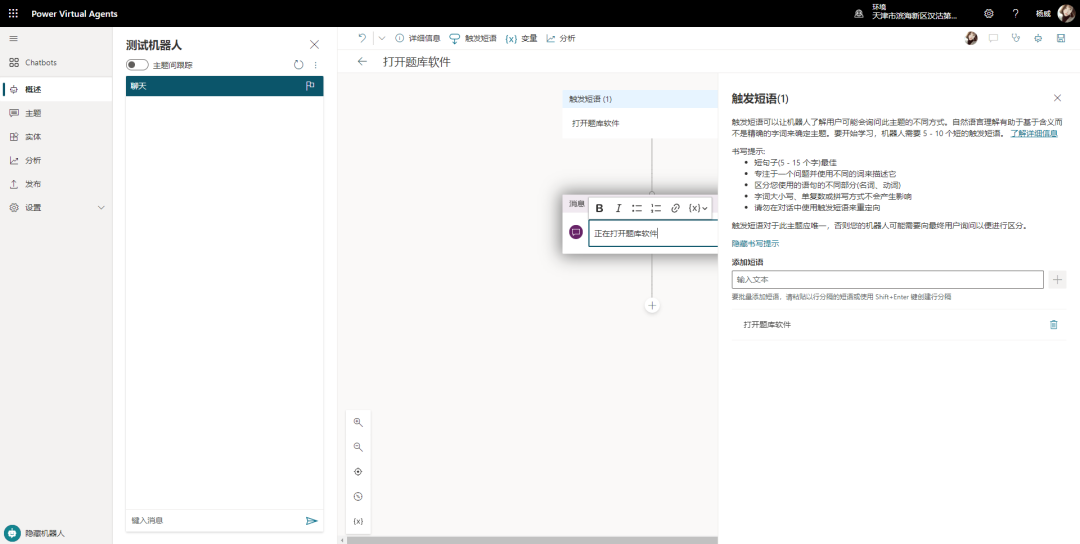Open insert variable {x} dropdown
Image resolution: width=1080 pixels, height=544 pixels.
[x=698, y=208]
